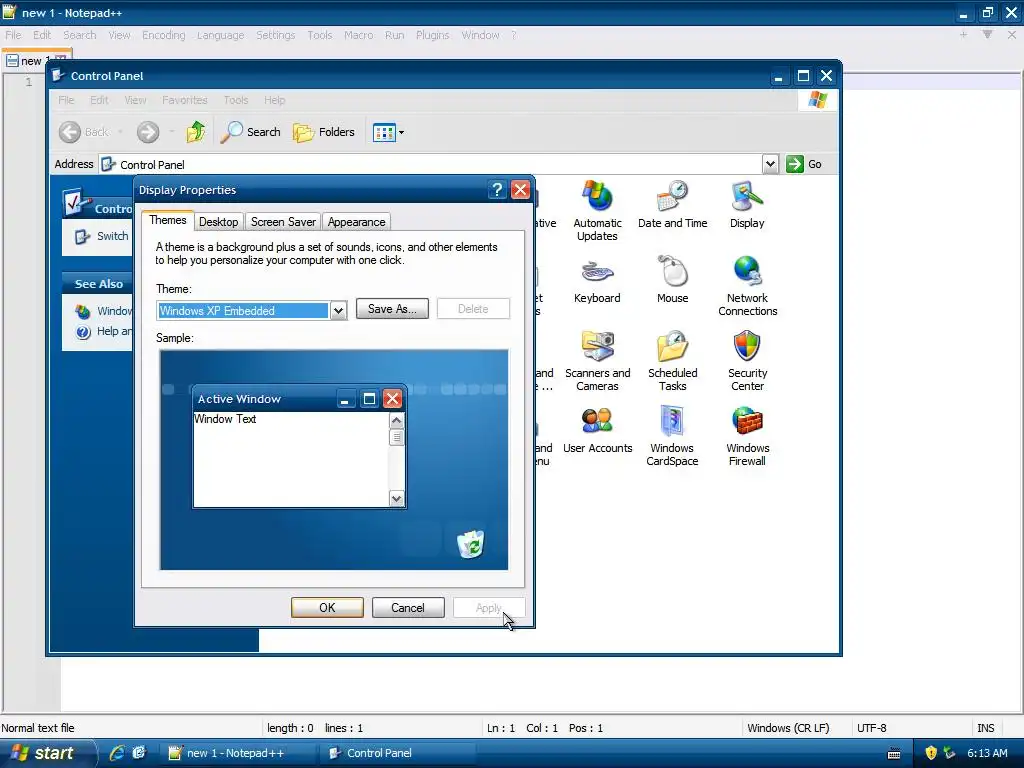Open Notepad++ Macro menu
This screenshot has width=1024, height=768.
(359, 35)
